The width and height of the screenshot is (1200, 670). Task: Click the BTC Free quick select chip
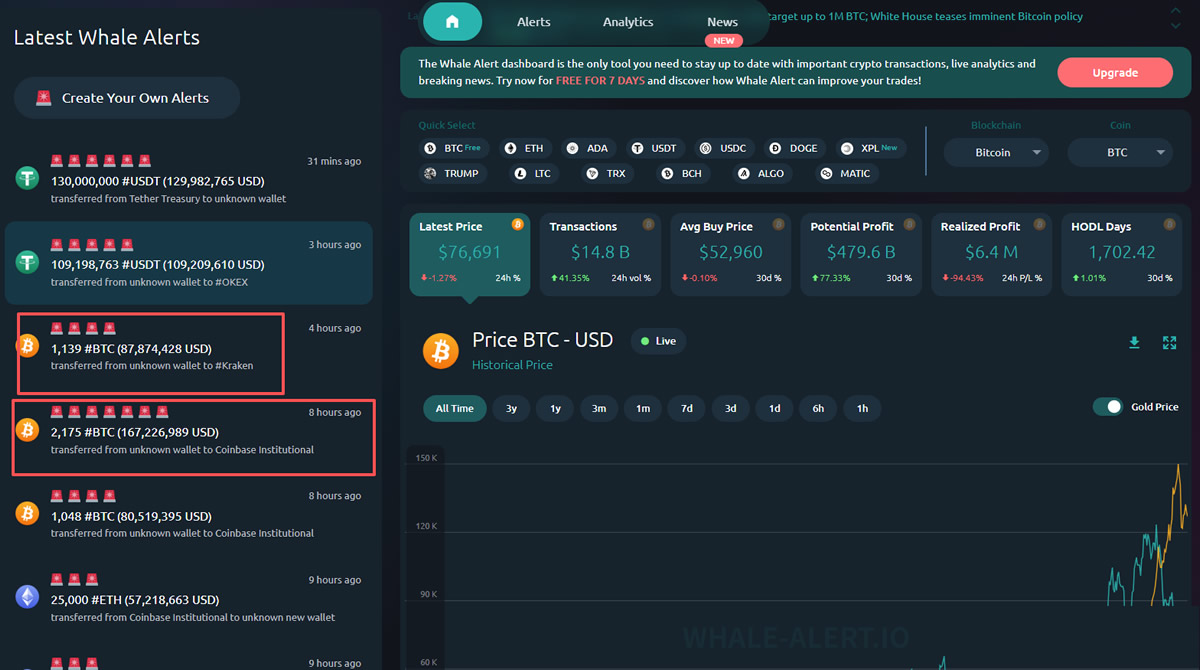453,148
